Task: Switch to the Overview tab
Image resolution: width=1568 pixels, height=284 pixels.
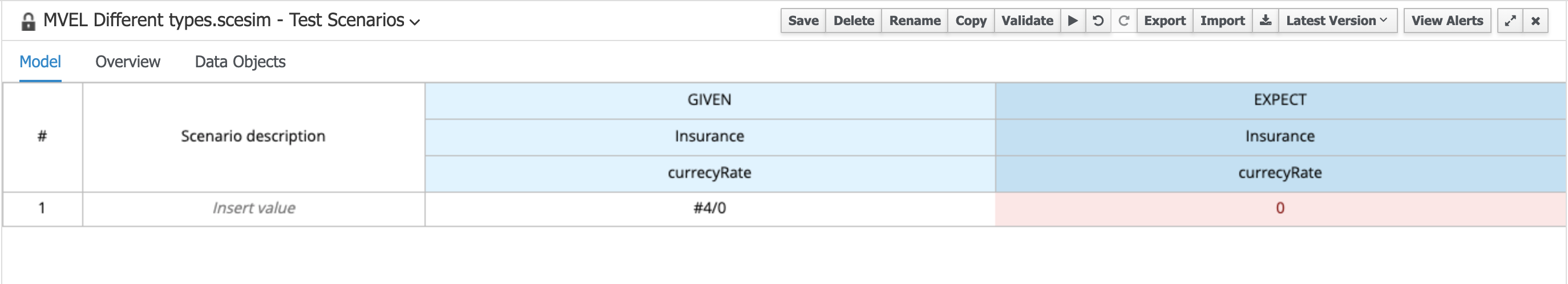Action: [x=128, y=62]
